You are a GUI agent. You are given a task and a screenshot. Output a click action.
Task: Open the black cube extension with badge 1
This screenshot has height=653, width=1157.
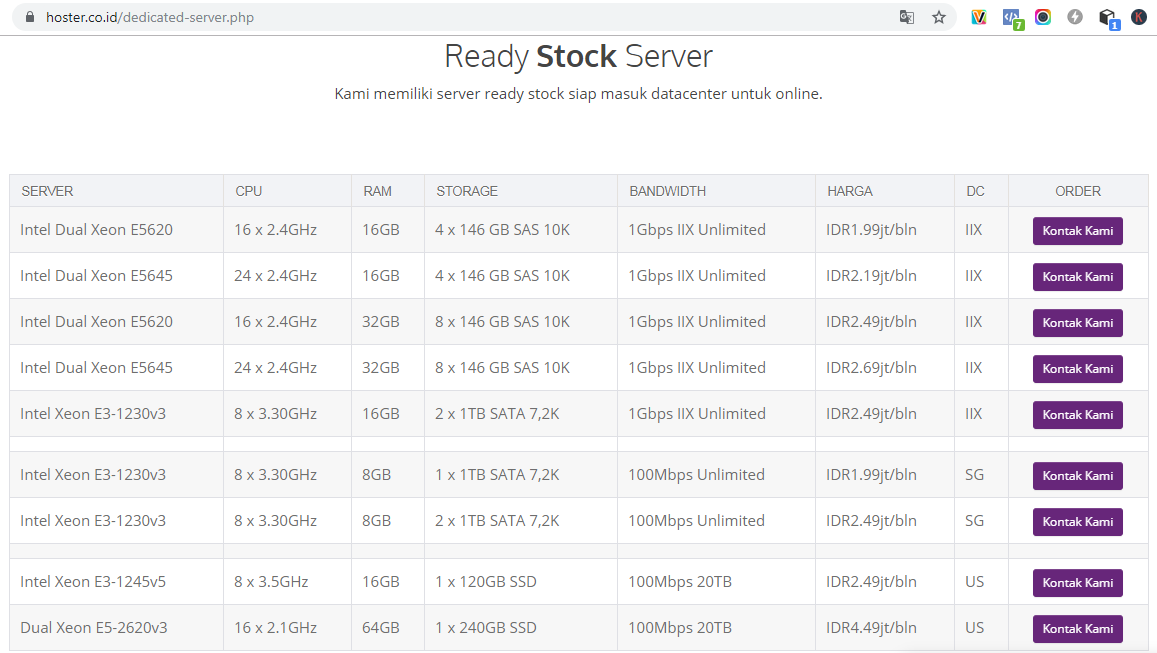pyautogui.click(x=1107, y=17)
